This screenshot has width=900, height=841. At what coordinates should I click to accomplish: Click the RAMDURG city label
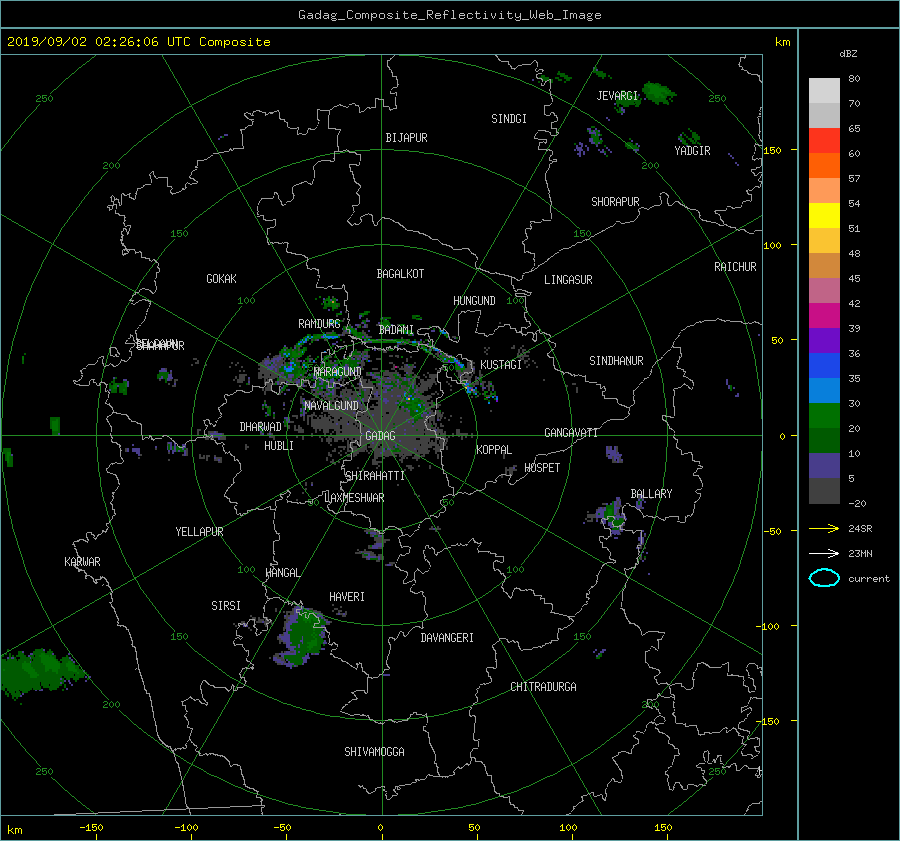pyautogui.click(x=319, y=324)
